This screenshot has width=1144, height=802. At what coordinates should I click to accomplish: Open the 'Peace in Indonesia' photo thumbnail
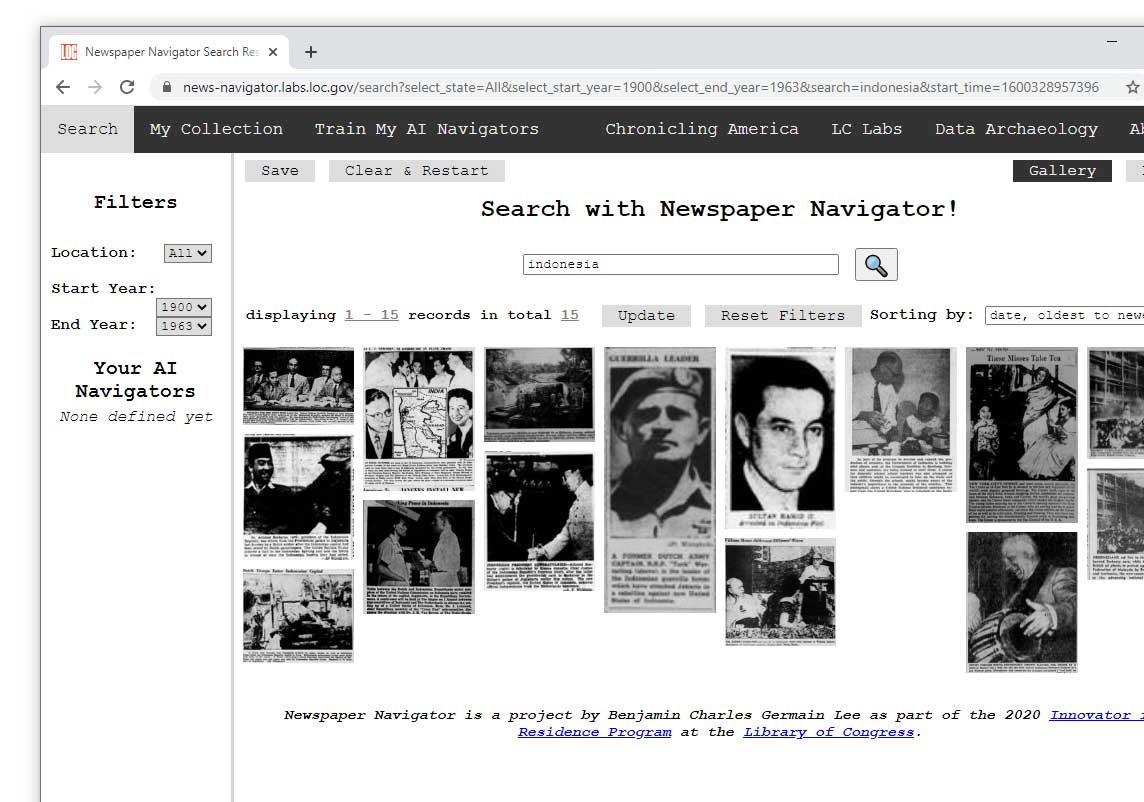click(x=420, y=557)
